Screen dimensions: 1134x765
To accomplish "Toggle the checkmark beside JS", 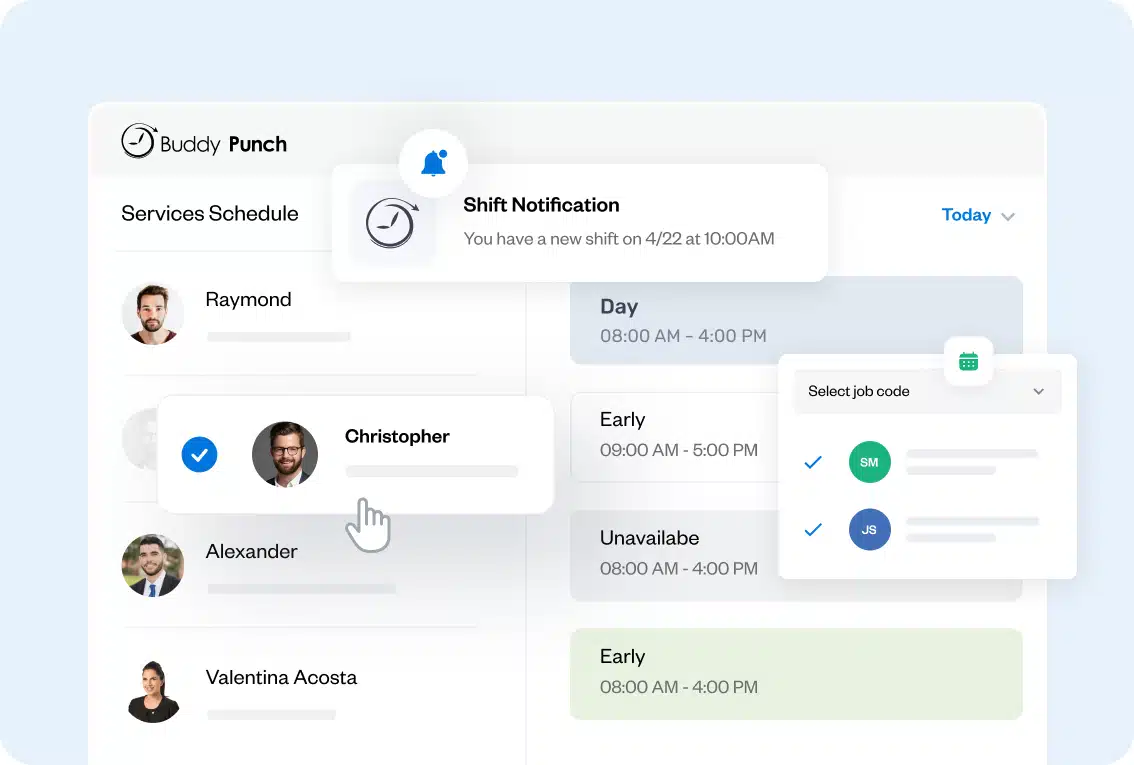I will [813, 530].
